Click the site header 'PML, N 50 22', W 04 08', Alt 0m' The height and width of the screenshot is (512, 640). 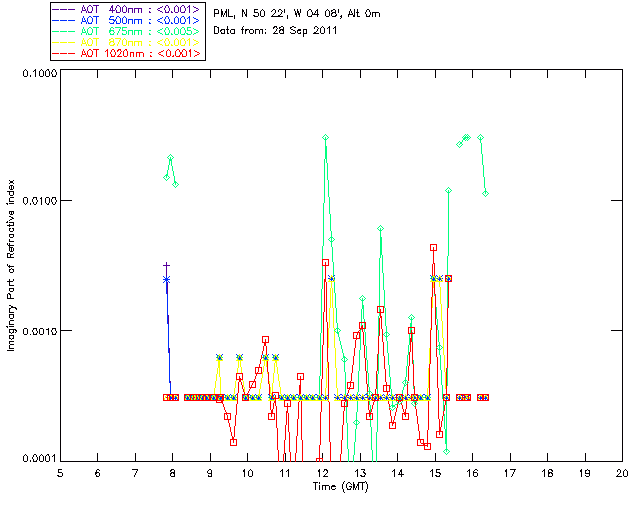pos(297,14)
